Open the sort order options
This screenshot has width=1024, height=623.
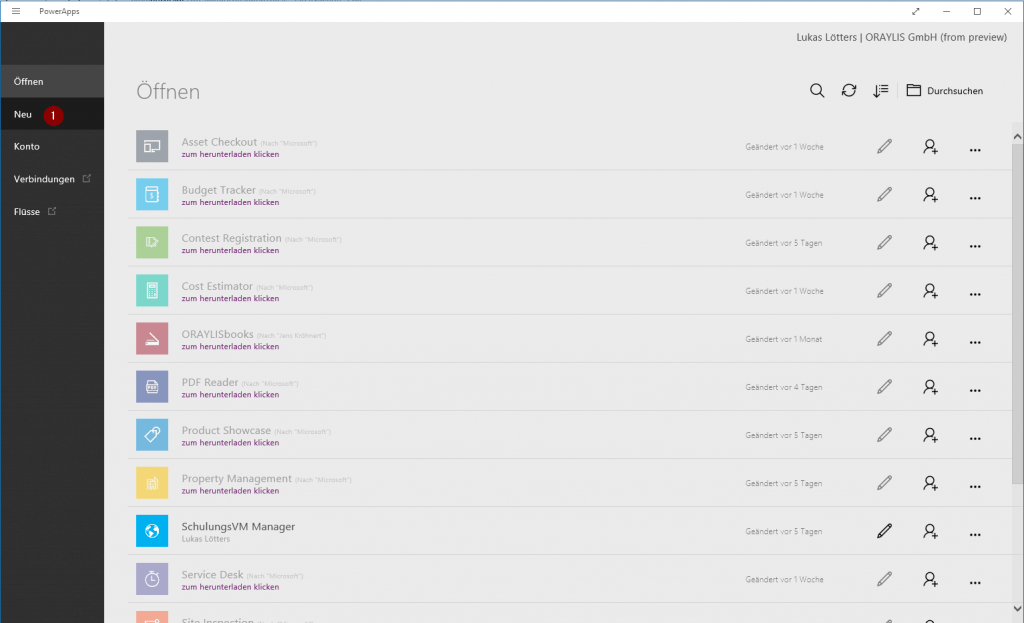[x=880, y=91]
